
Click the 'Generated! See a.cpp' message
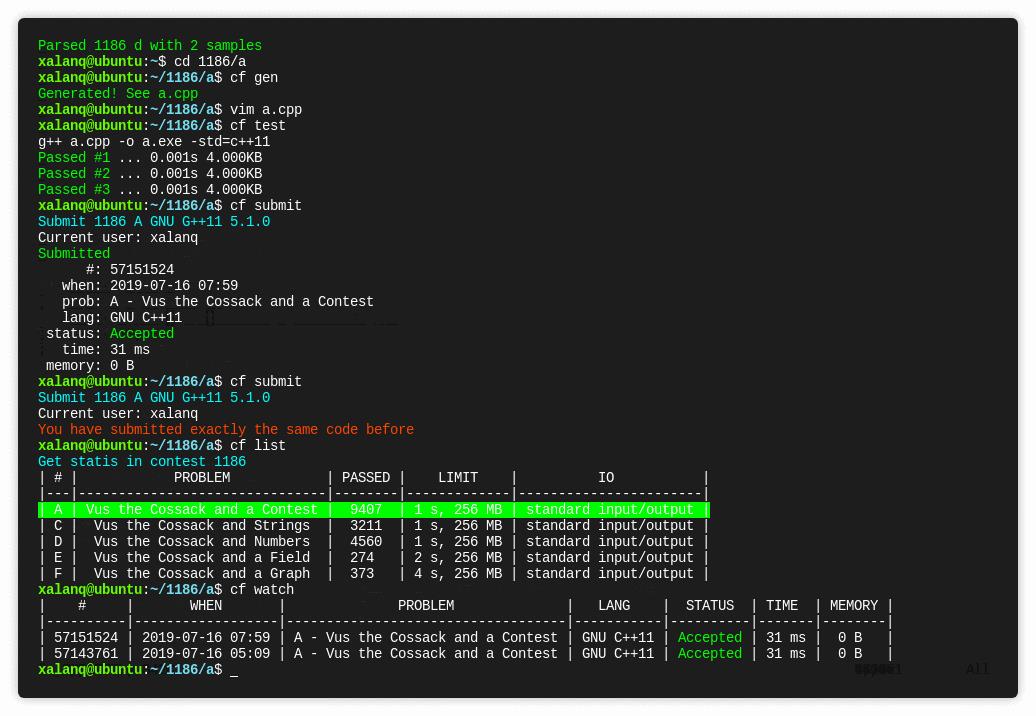click(116, 93)
